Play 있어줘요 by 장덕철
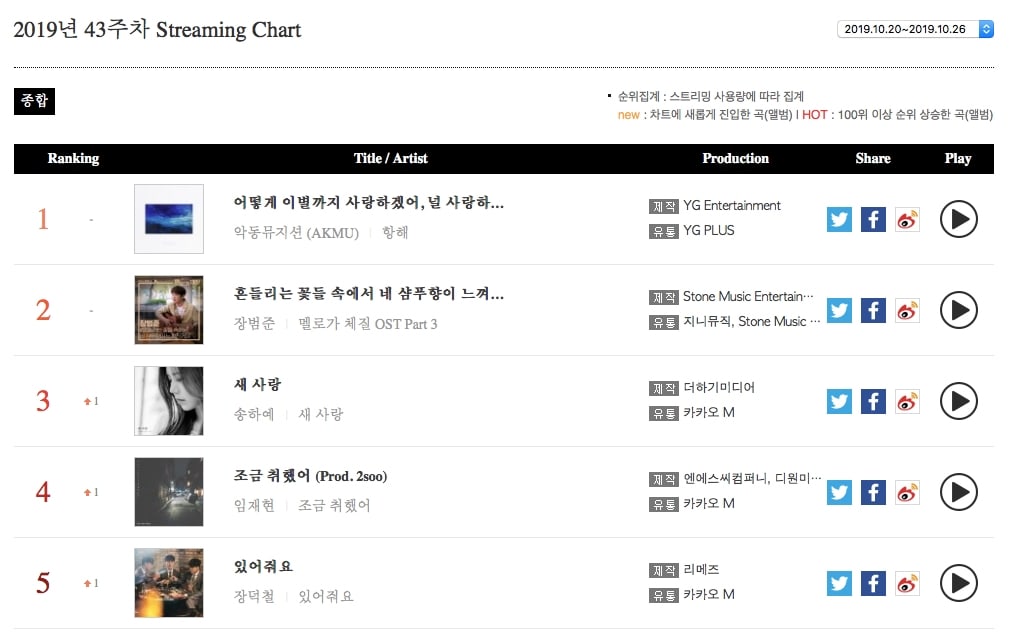Viewport: 1020px width, 638px height. pyautogui.click(x=958, y=583)
